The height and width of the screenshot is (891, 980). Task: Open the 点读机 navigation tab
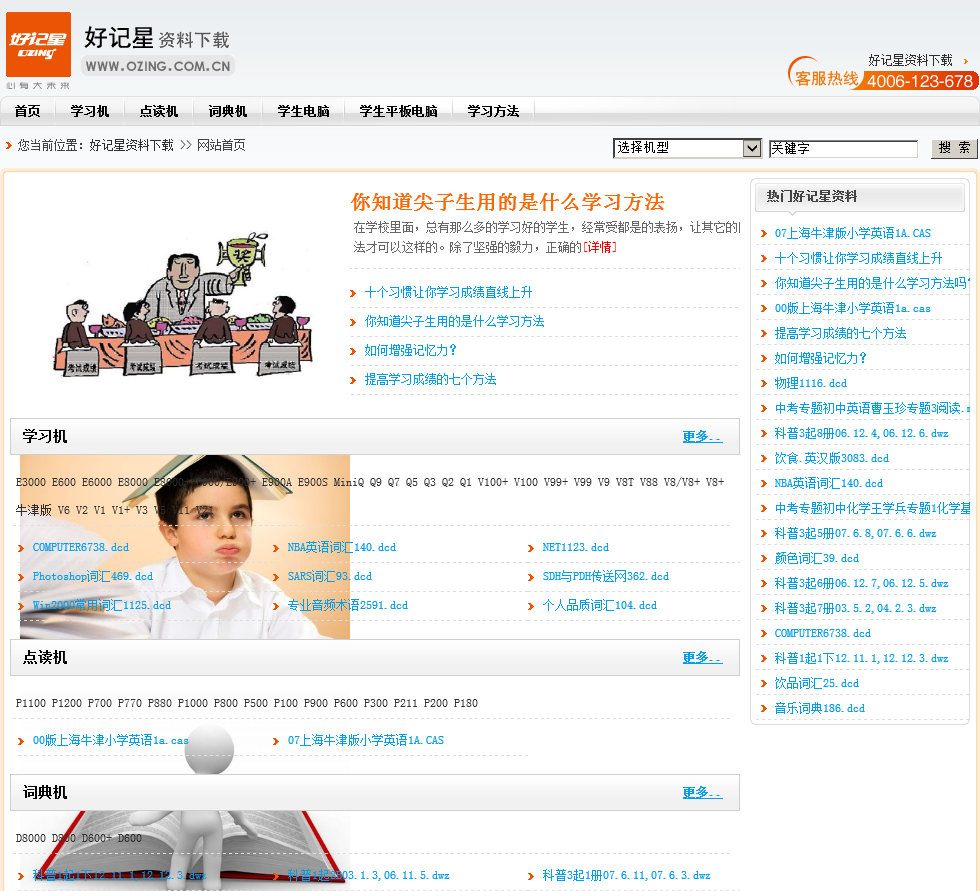[x=159, y=111]
